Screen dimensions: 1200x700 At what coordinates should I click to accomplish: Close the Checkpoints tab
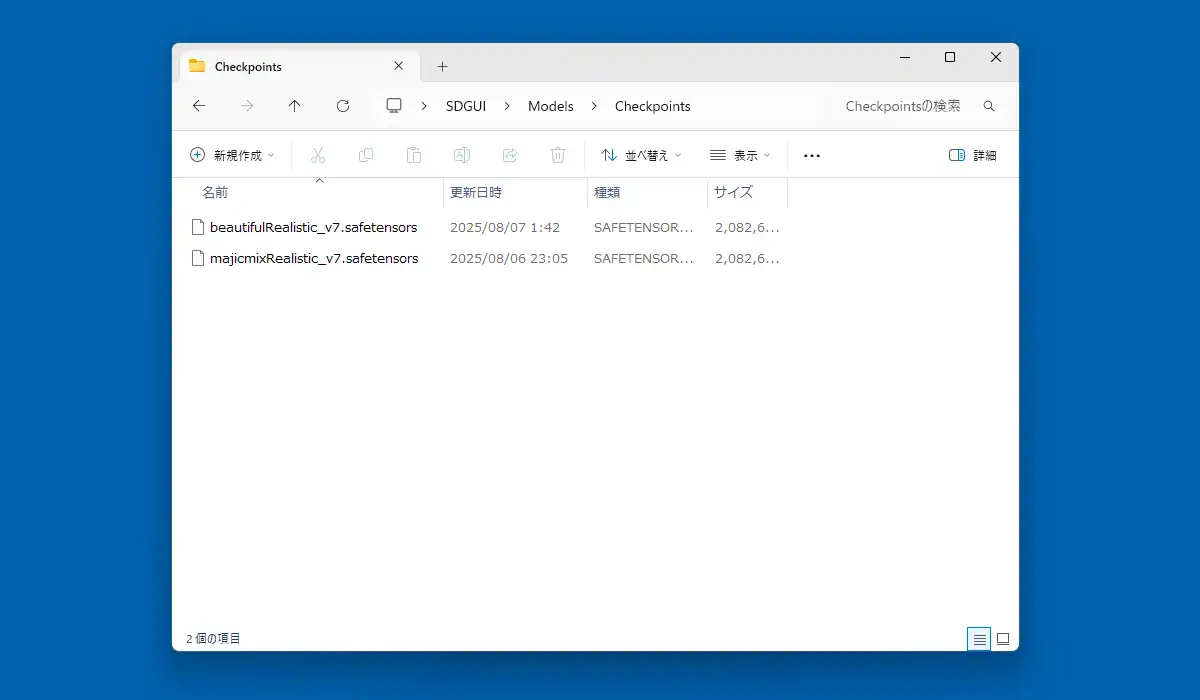point(398,66)
